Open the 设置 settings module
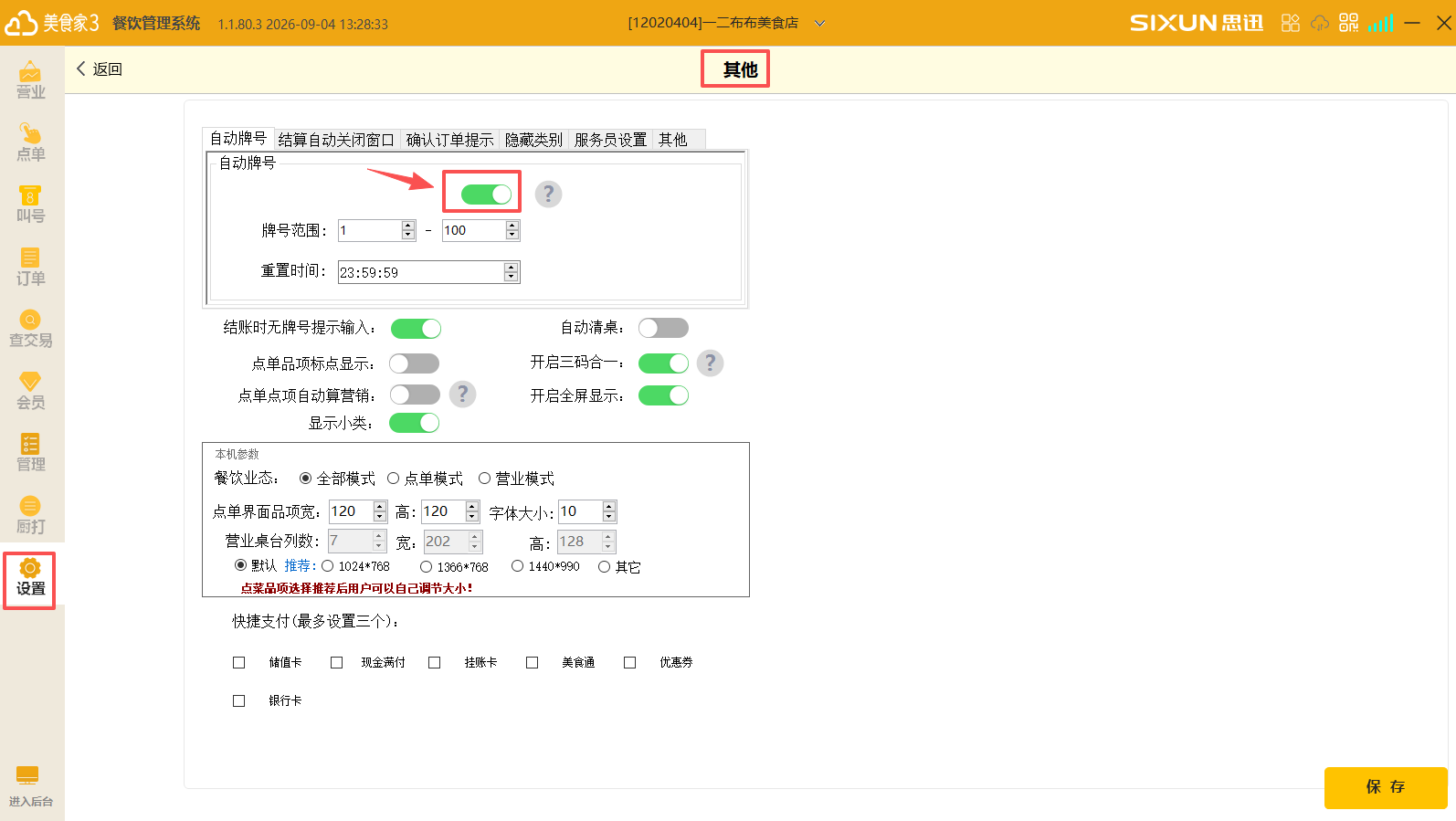Viewport: 1456px width, 821px height. (30, 578)
